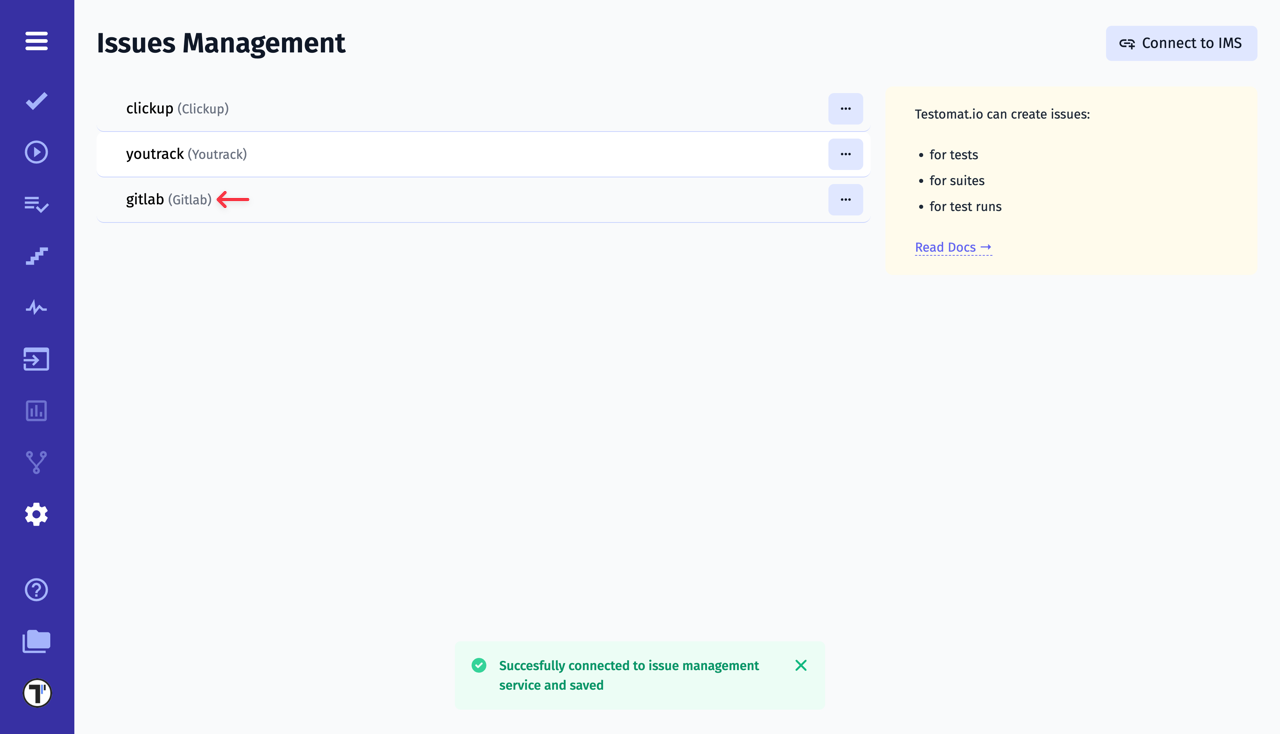Open actions menu for gitlab integration

[845, 199]
